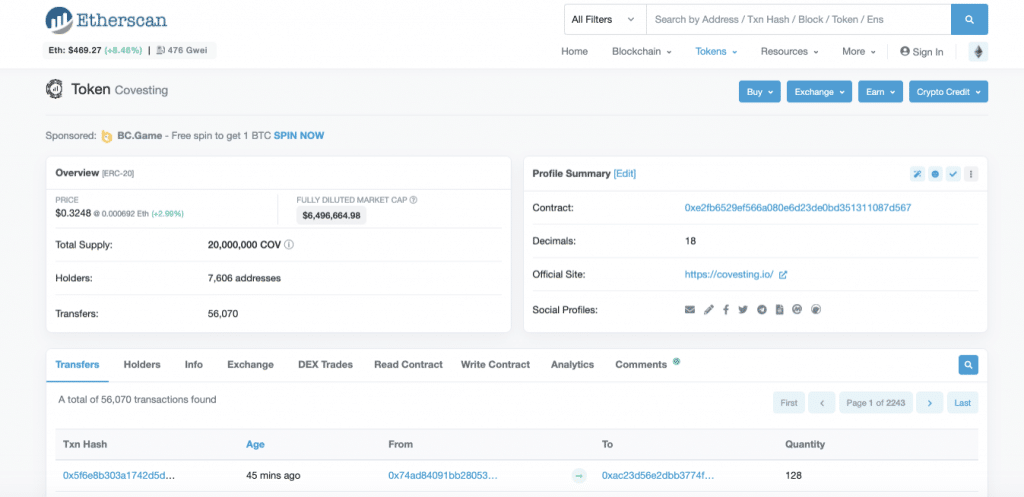Click the round blue icon in Profile Summary
1024x497 pixels.
tap(935, 174)
